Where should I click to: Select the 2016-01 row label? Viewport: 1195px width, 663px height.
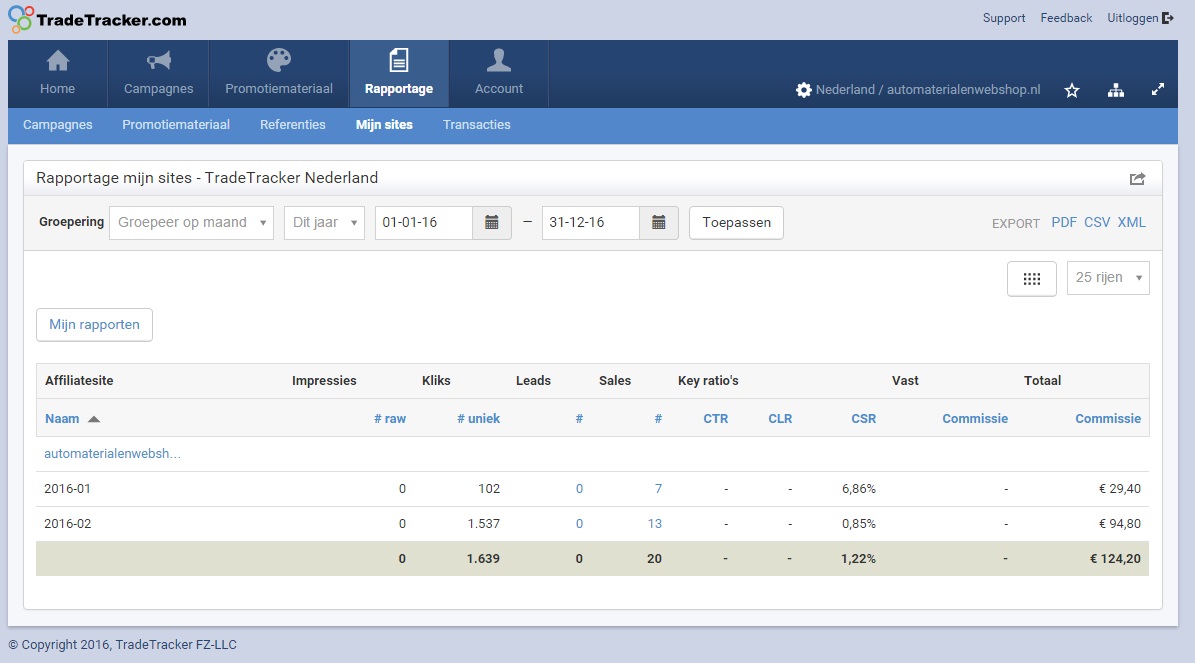(x=67, y=489)
